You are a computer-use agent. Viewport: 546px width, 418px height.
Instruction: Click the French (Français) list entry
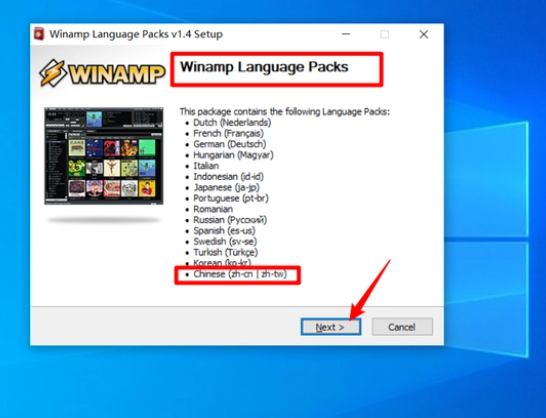[x=228, y=133]
